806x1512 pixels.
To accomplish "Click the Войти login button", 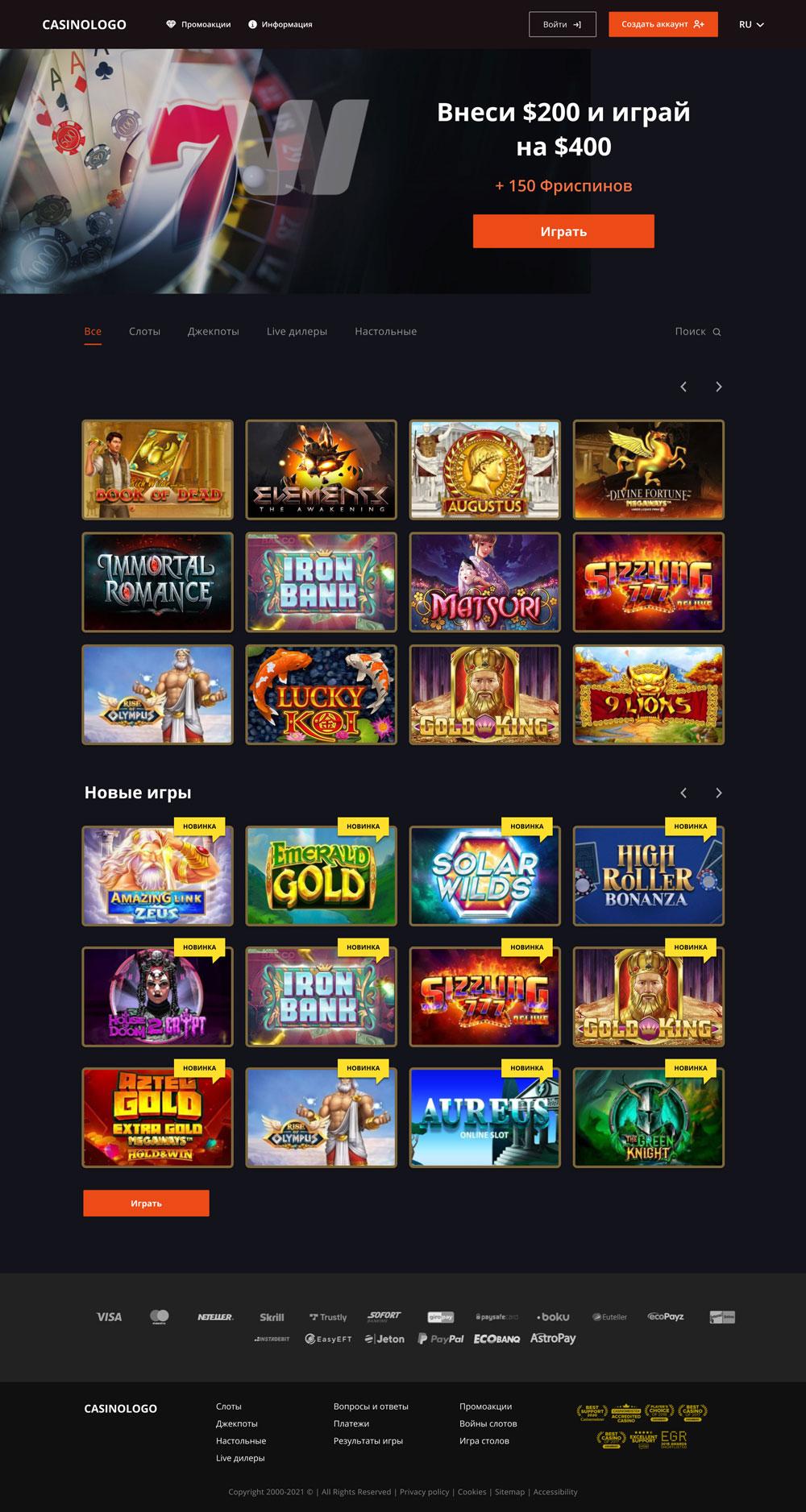I will point(563,24).
